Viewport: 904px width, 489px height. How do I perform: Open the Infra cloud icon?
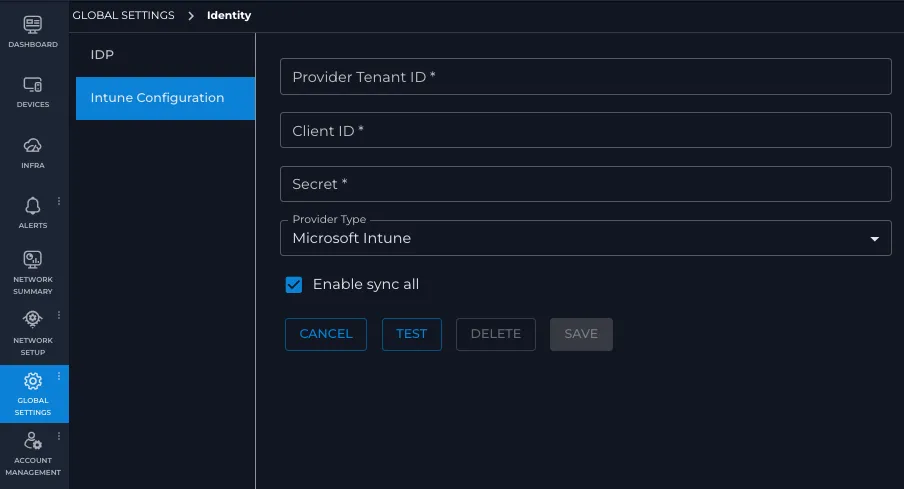pyautogui.click(x=32, y=145)
